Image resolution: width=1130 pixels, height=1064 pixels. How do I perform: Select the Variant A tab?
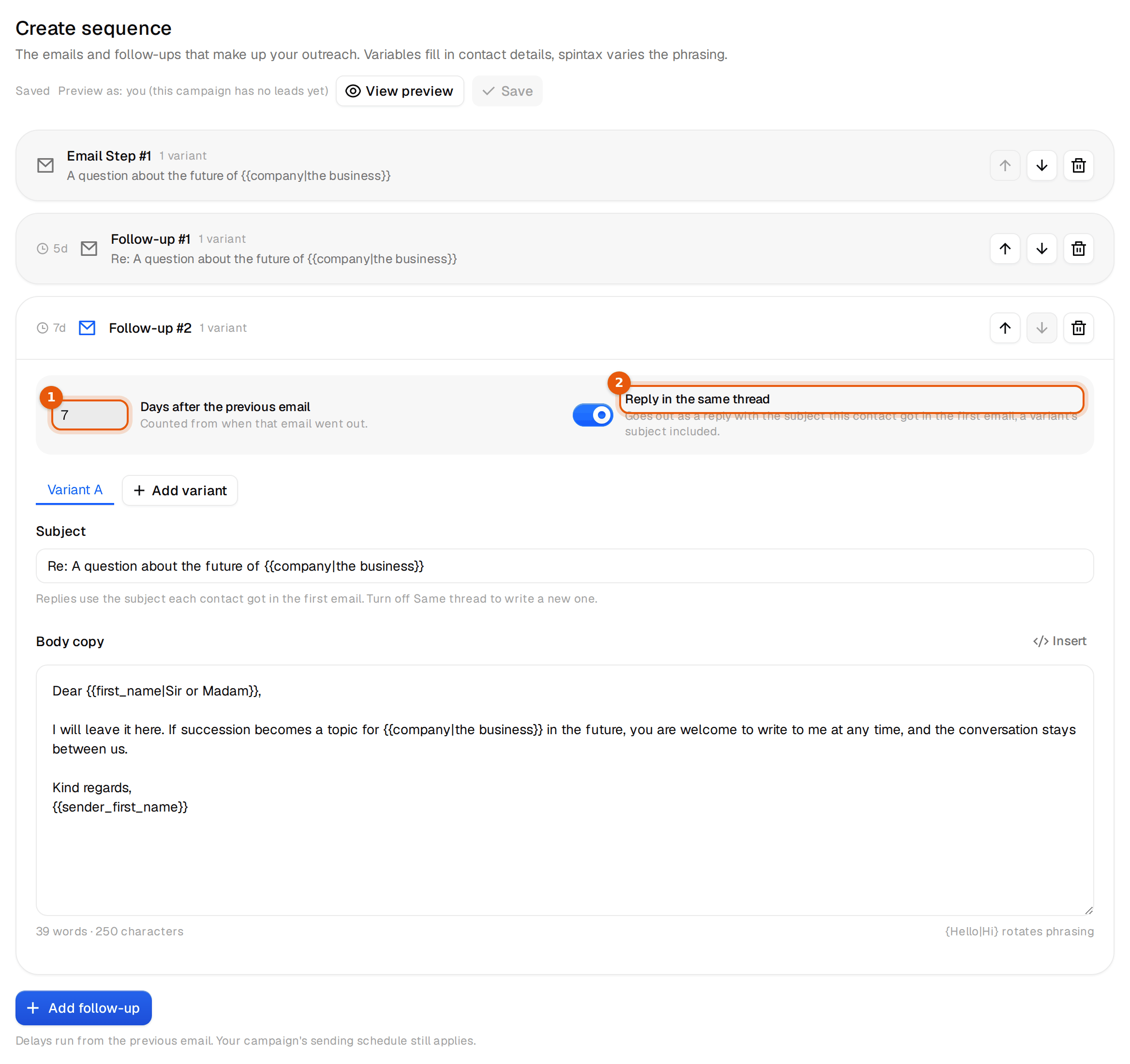click(x=75, y=490)
